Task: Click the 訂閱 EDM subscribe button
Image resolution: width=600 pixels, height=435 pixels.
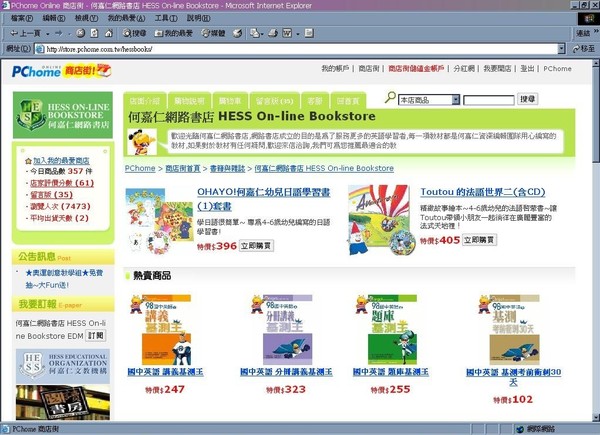Action: (96, 336)
